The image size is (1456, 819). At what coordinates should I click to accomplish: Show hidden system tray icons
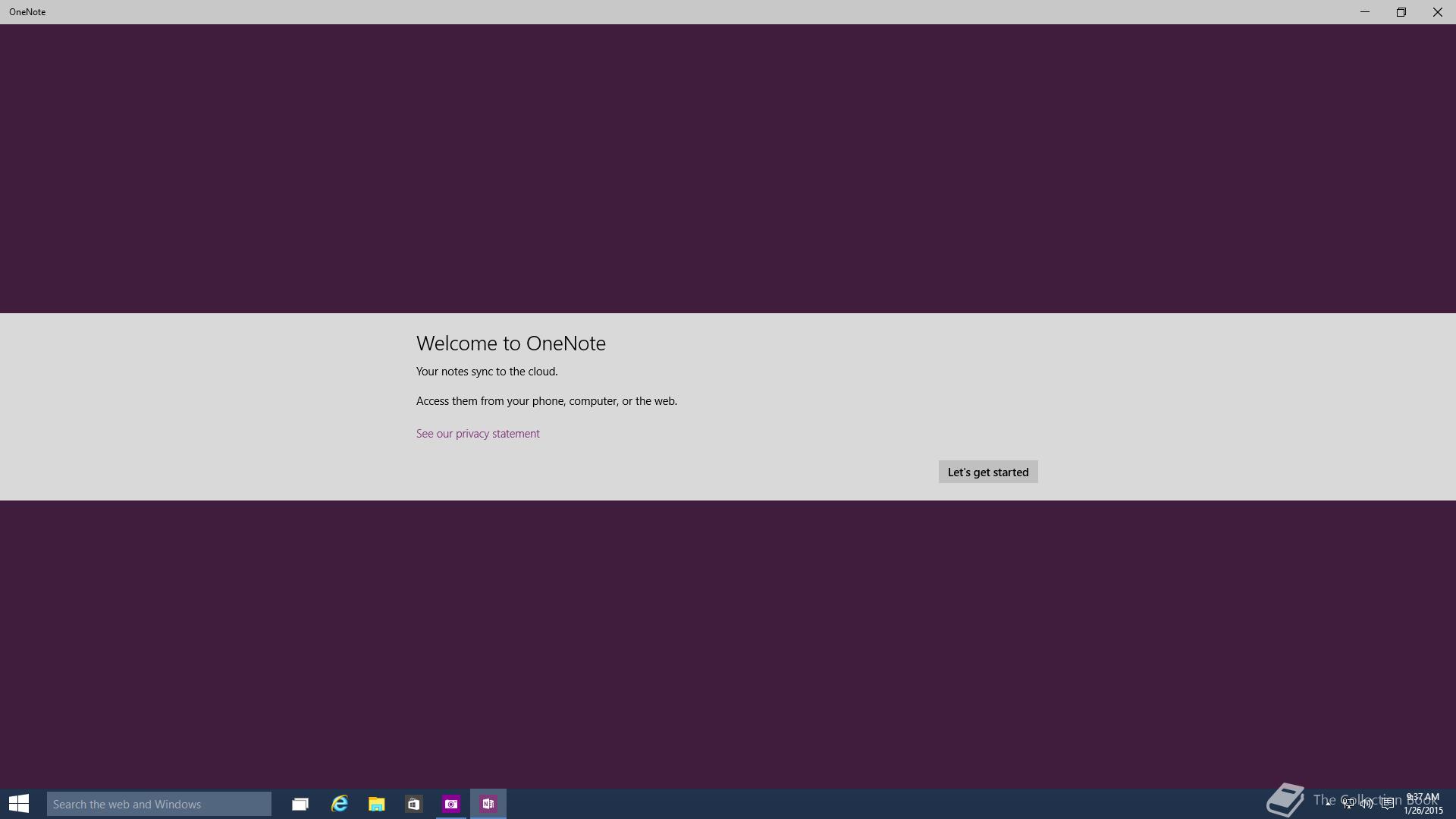pos(1329,804)
